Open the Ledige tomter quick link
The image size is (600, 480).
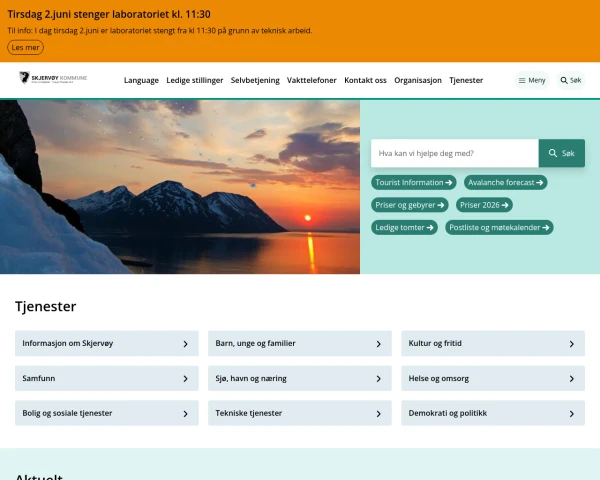click(404, 228)
